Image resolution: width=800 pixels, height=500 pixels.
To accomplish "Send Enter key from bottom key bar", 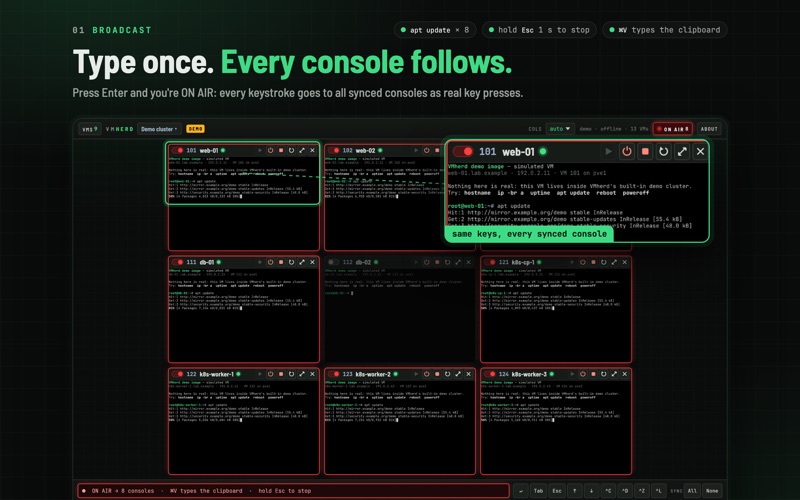I will 520,491.
